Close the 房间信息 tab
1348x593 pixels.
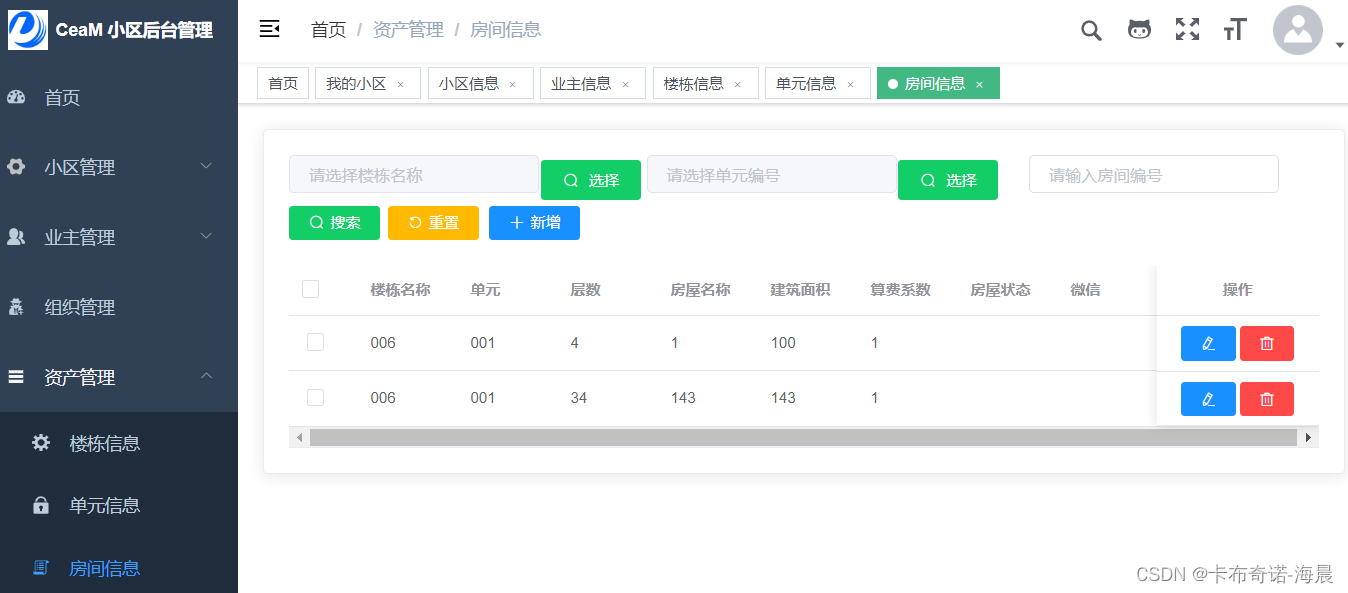pos(980,85)
